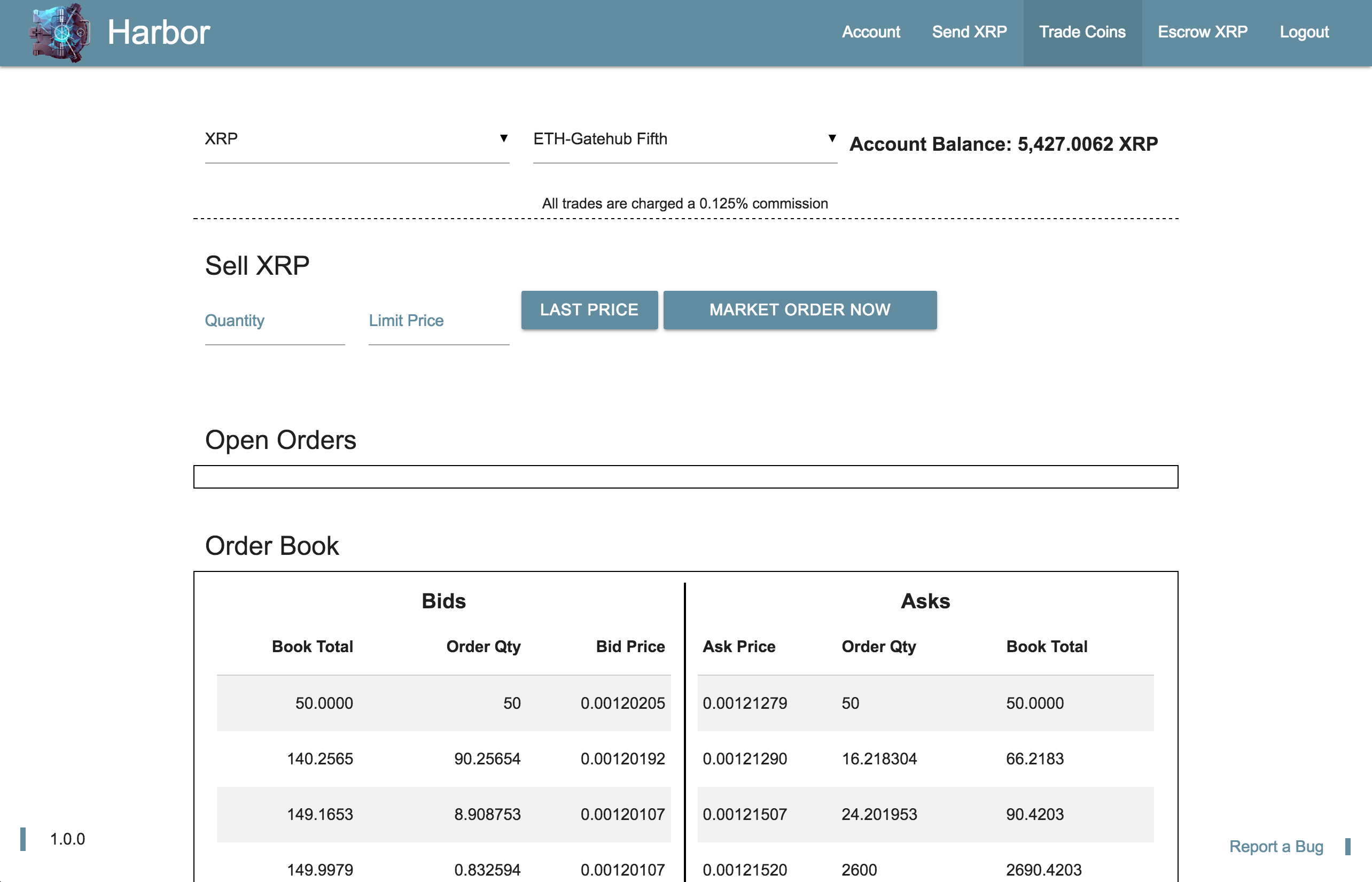Open the Account menu item
1372x882 pixels.
pyautogui.click(x=871, y=32)
